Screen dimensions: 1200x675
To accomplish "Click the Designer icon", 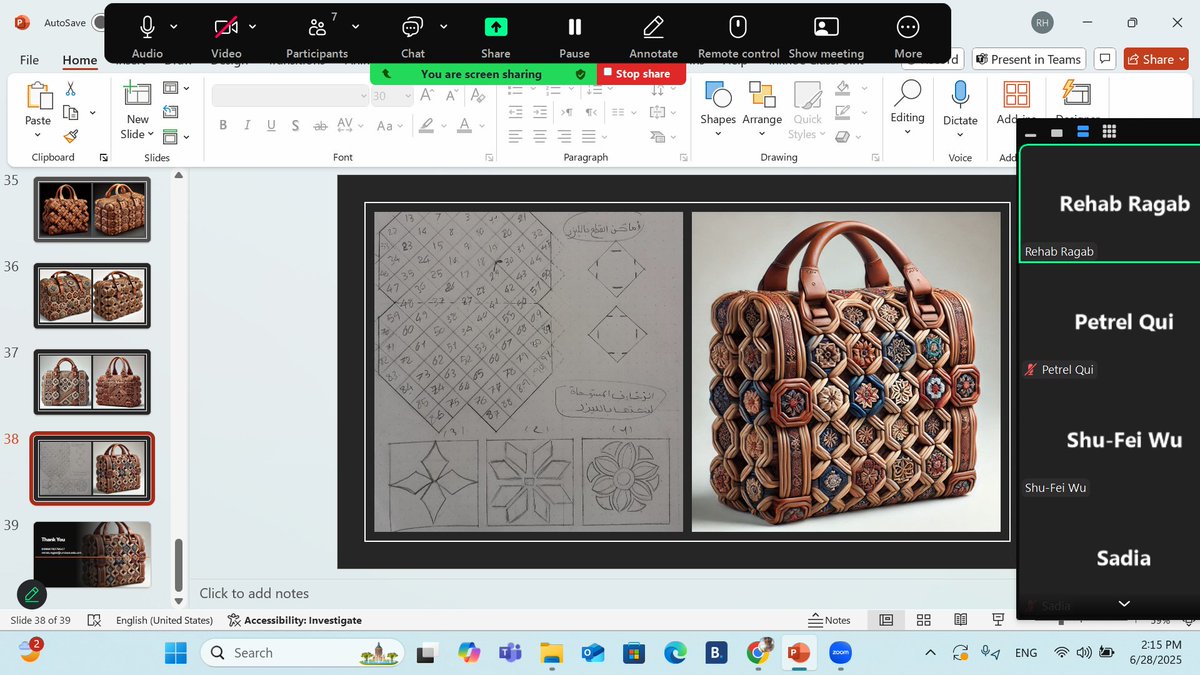I will click(x=1077, y=94).
